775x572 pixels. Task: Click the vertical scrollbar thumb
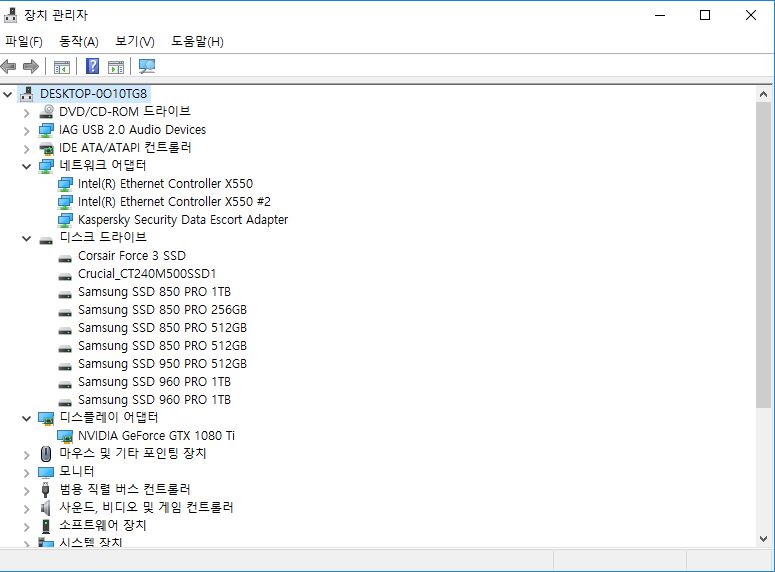[x=763, y=255]
